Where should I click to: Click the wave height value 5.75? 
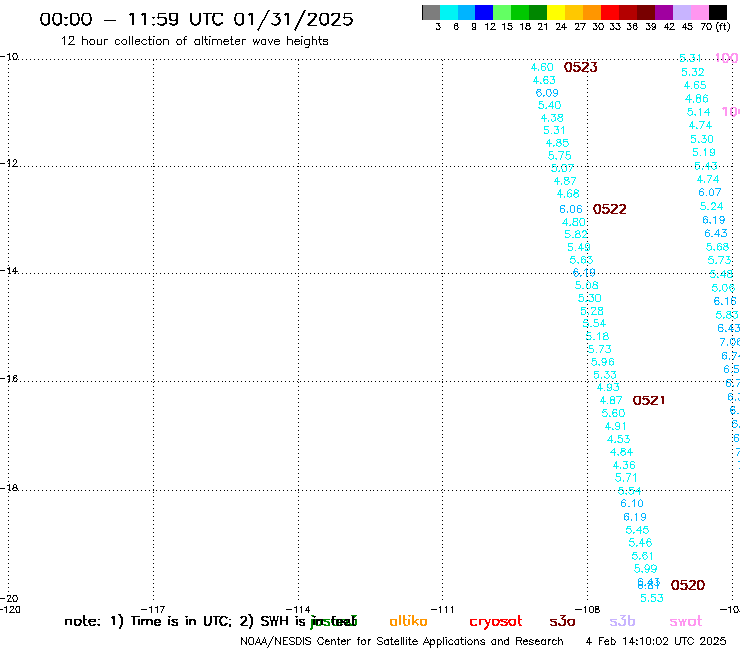click(x=560, y=155)
